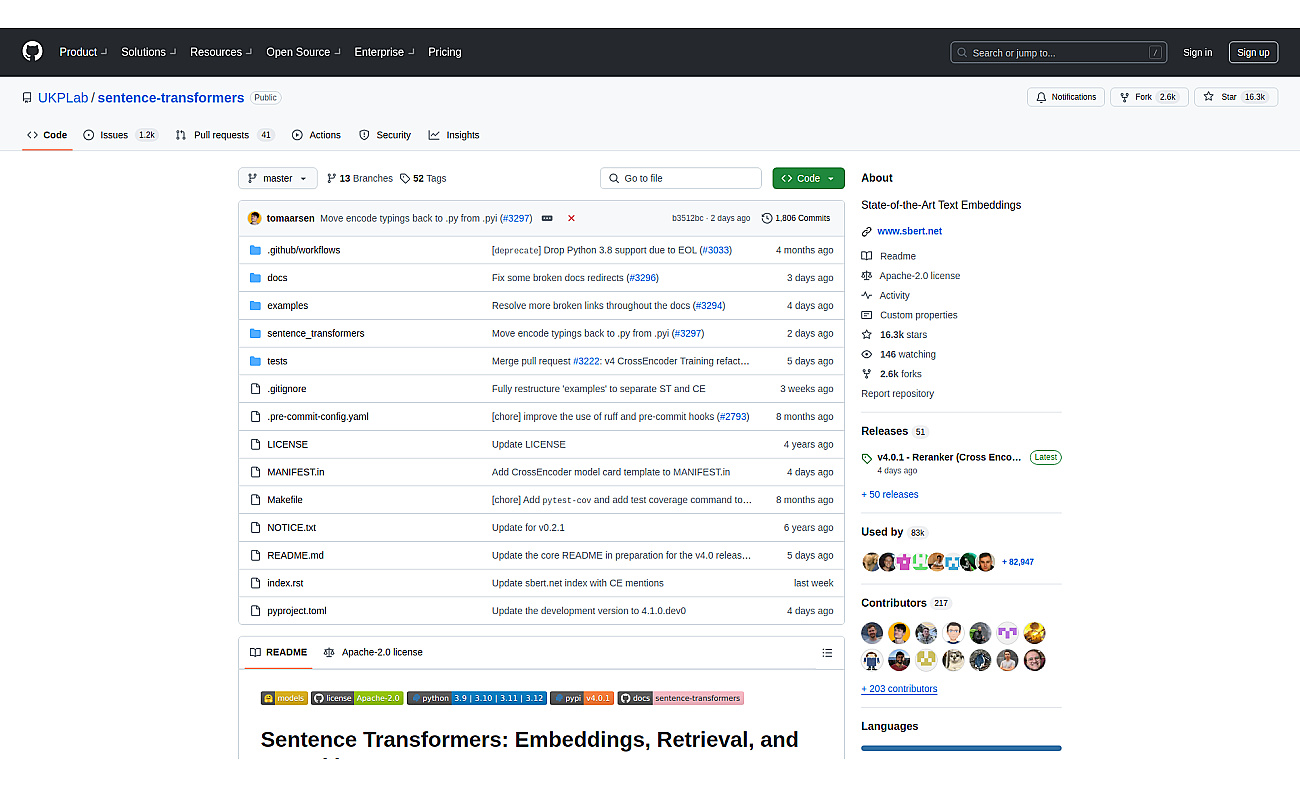Image resolution: width=1300 pixels, height=788 pixels.
Task: Click the Notifications button
Action: coord(1066,97)
